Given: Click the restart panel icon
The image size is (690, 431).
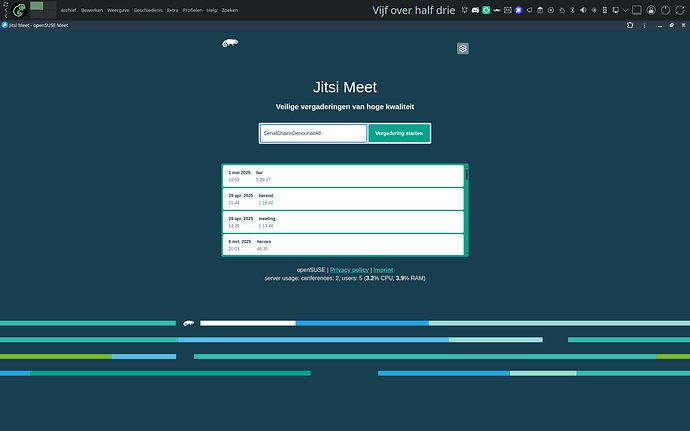Looking at the screenshot, I should [680, 10].
